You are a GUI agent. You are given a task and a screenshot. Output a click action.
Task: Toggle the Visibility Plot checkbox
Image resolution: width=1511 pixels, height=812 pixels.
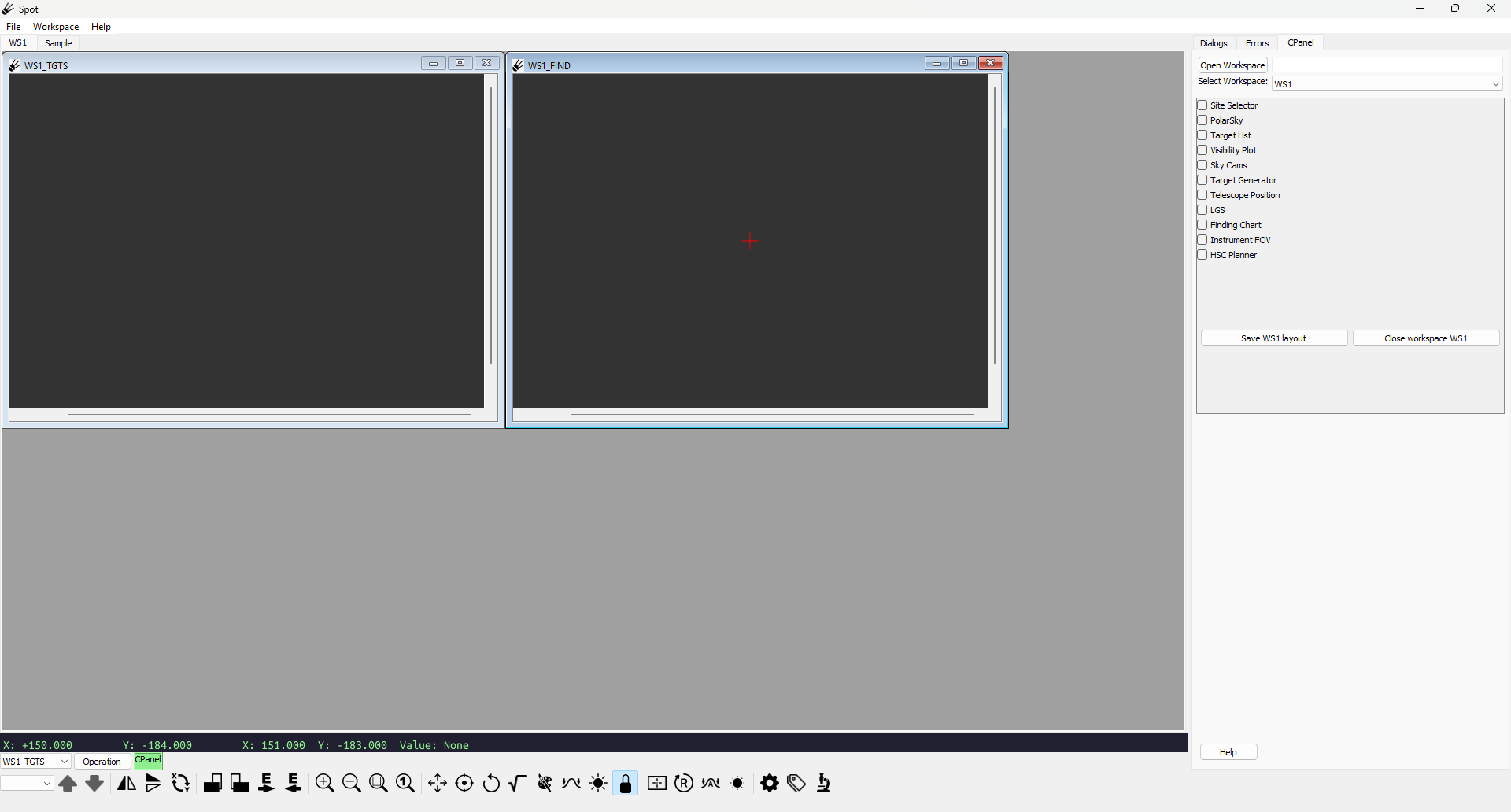point(1203,150)
